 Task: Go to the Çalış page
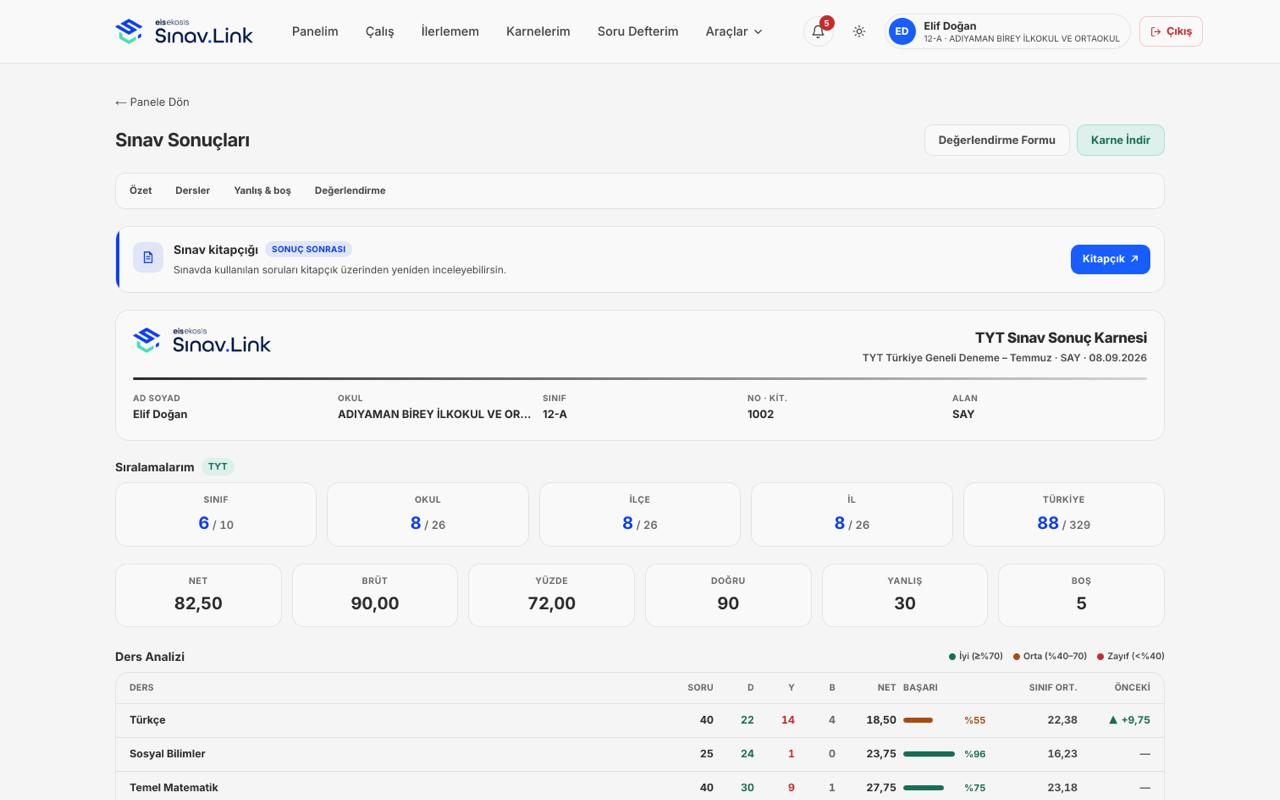380,31
